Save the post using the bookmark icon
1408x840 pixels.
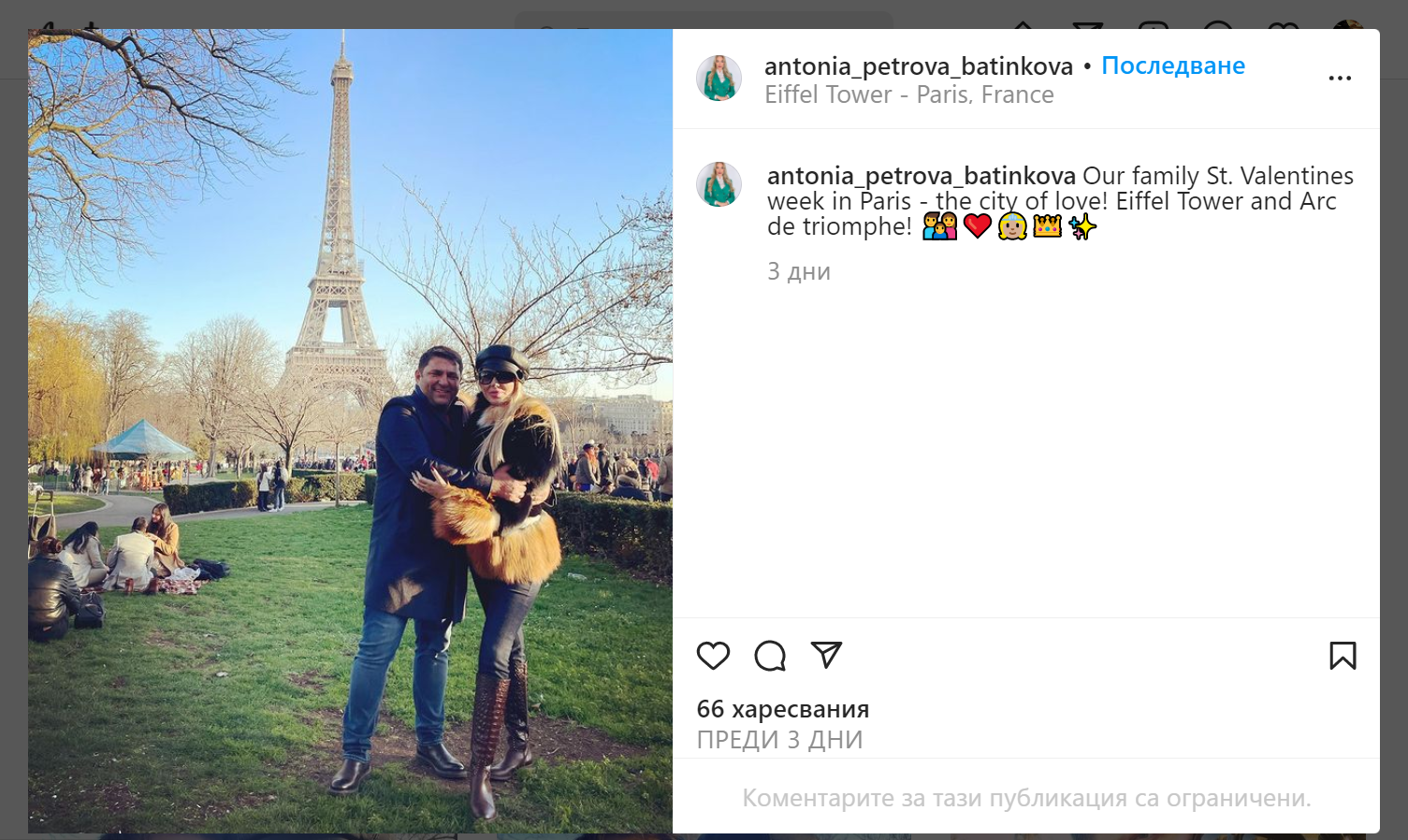pos(1343,656)
